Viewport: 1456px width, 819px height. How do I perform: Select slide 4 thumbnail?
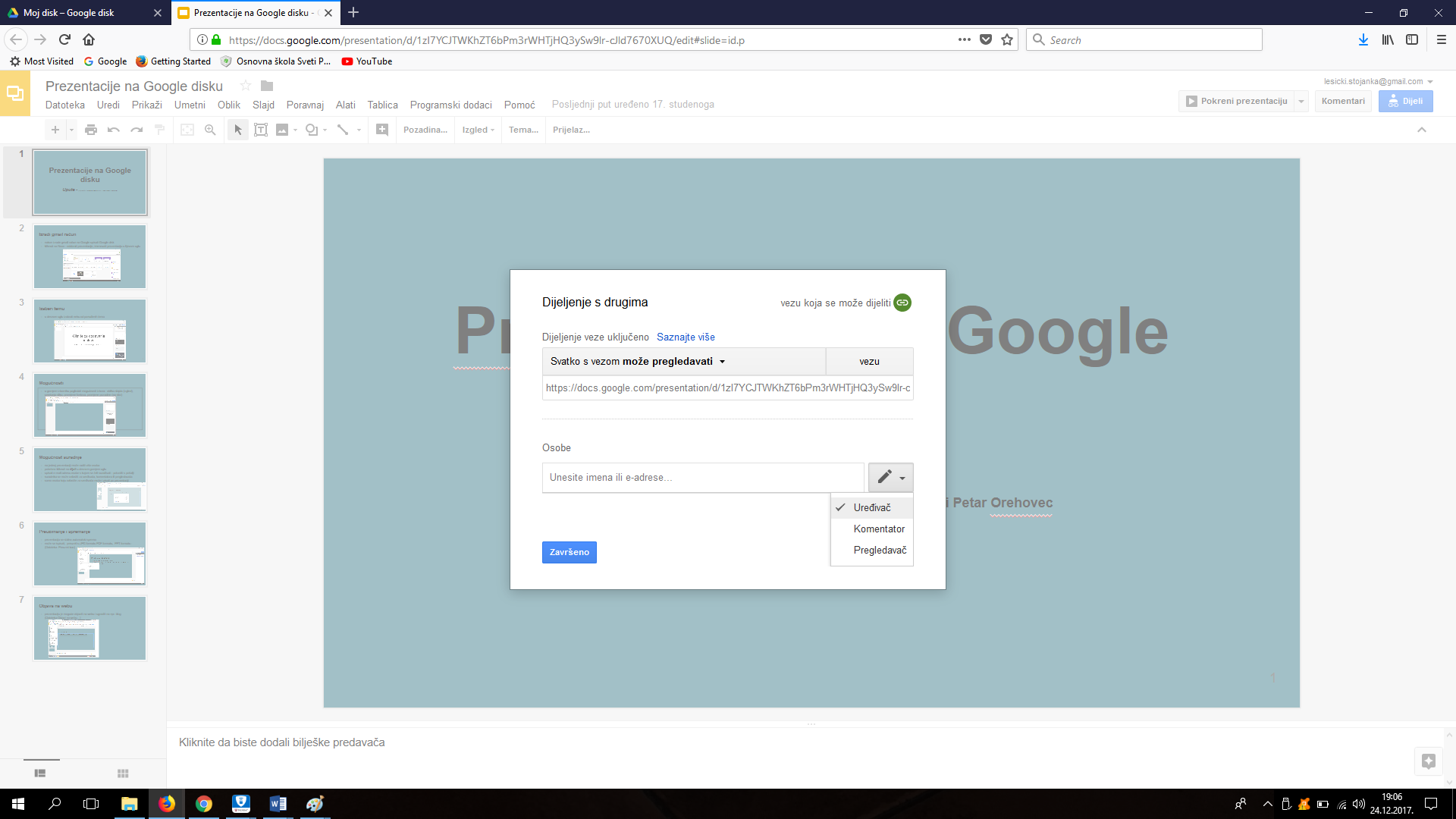pyautogui.click(x=89, y=405)
